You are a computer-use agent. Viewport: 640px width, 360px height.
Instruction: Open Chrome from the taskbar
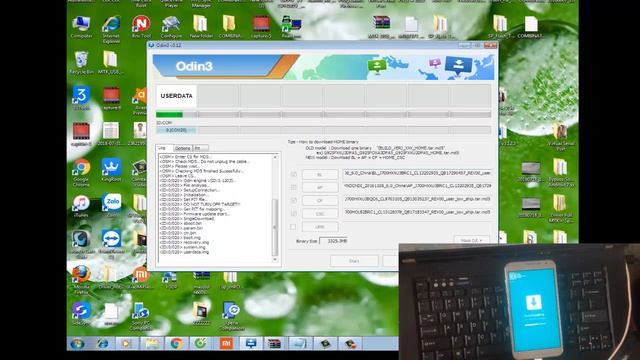pyautogui.click(x=176, y=344)
